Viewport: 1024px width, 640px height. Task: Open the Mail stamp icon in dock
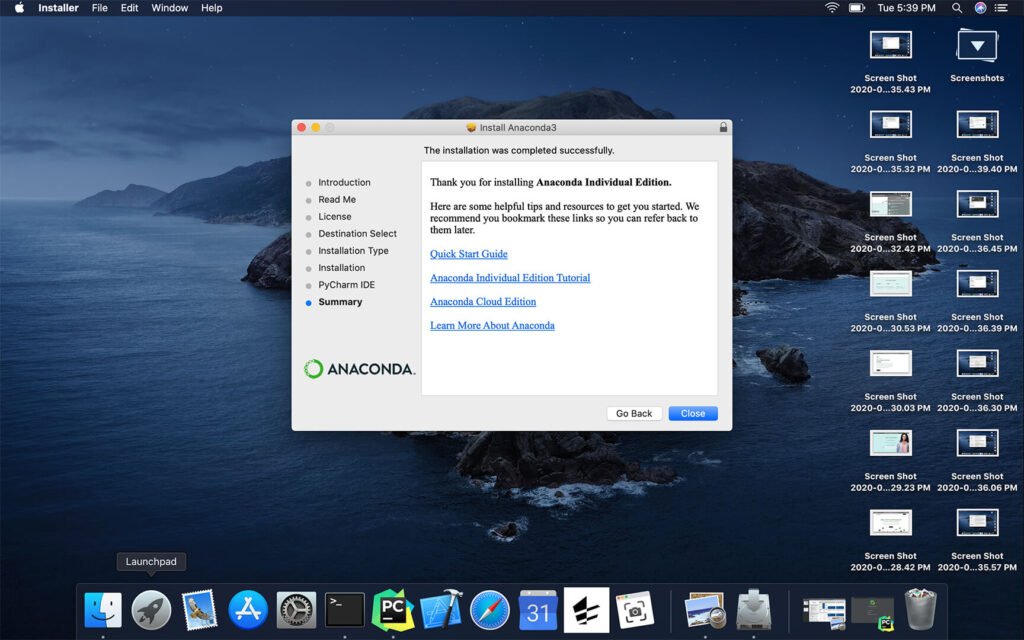(x=199, y=610)
